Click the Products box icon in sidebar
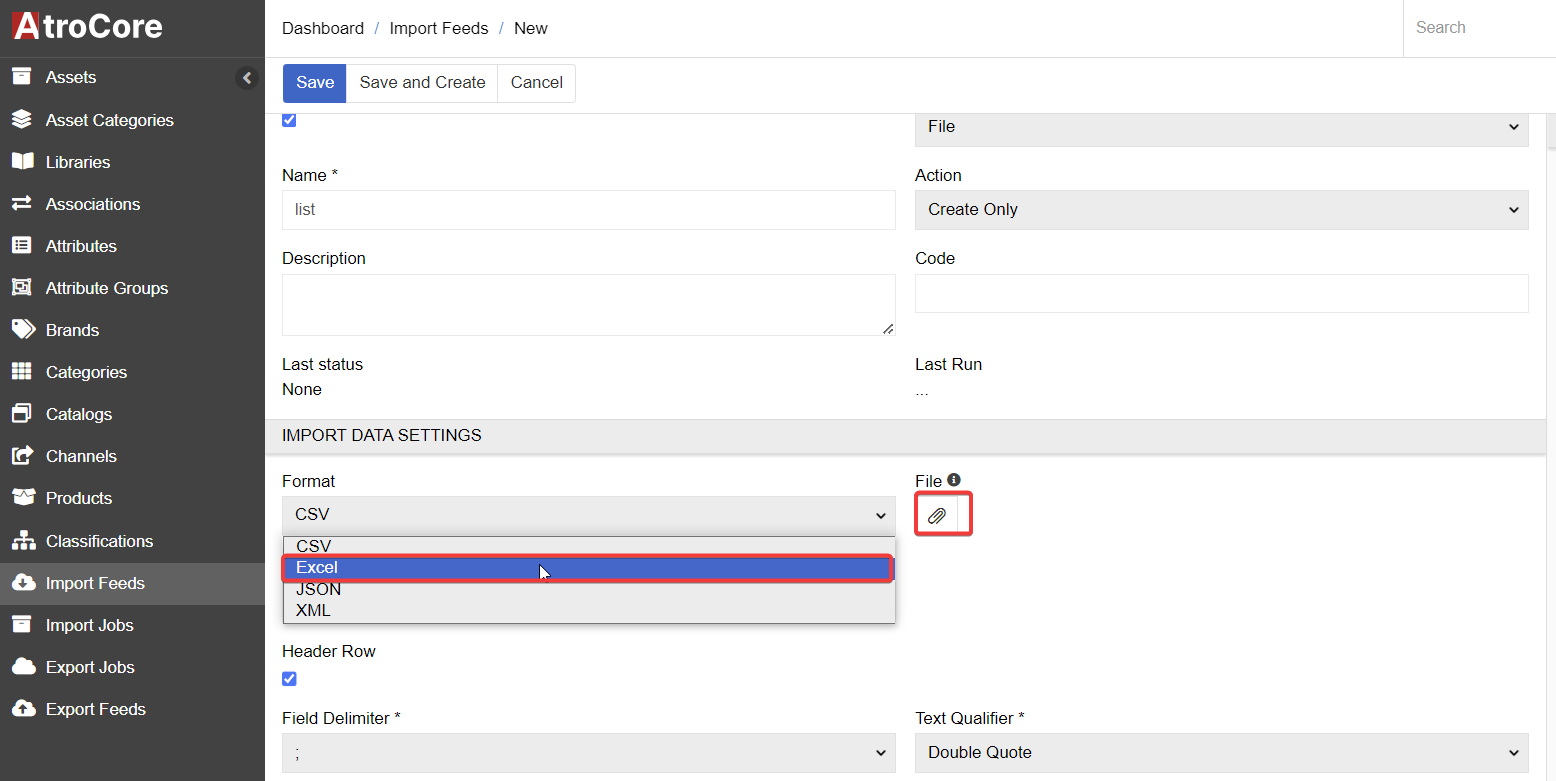Screen dimensions: 1556x781 (x=22, y=498)
